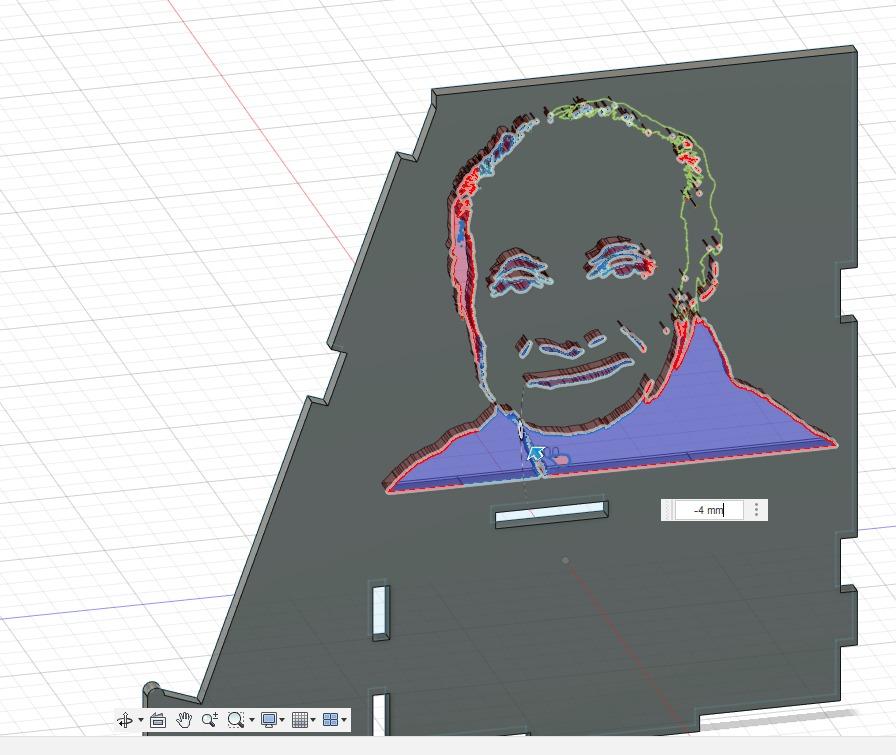Click the Viewports layout icon
The image size is (896, 755).
coord(330,720)
